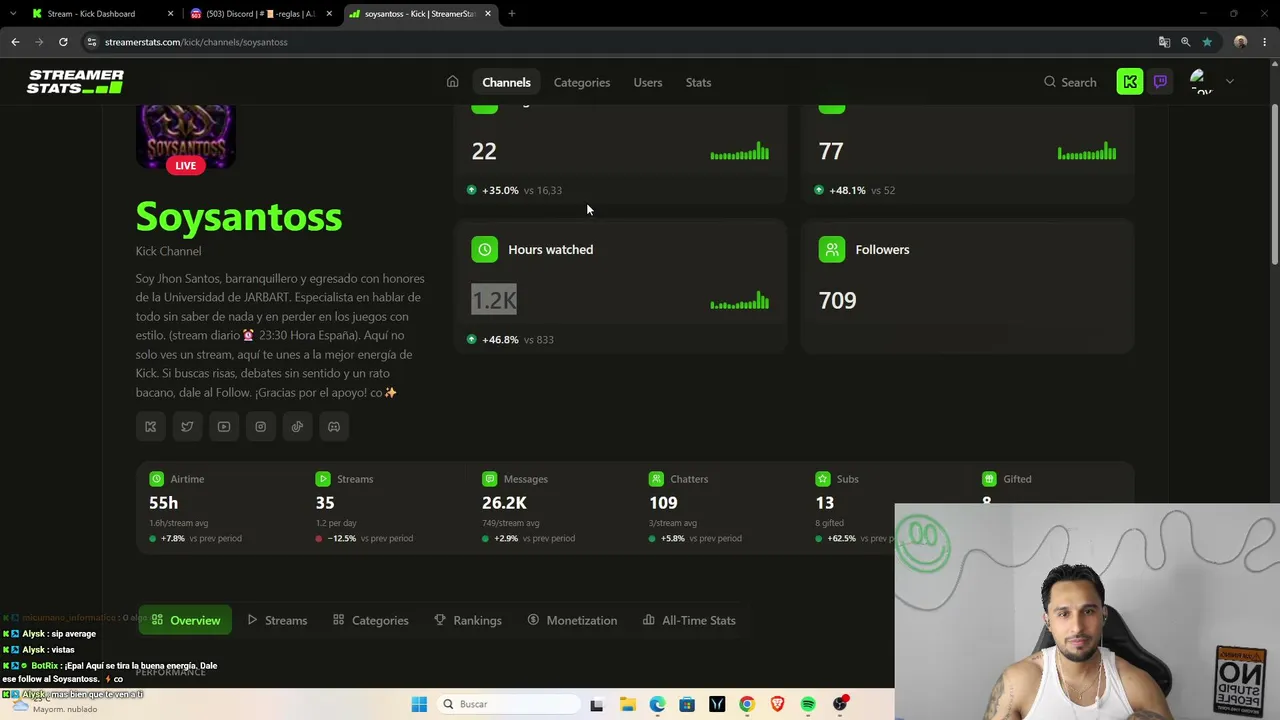Image resolution: width=1280 pixels, height=720 pixels.
Task: Open Microsoft Edge from the taskbar
Action: click(657, 704)
